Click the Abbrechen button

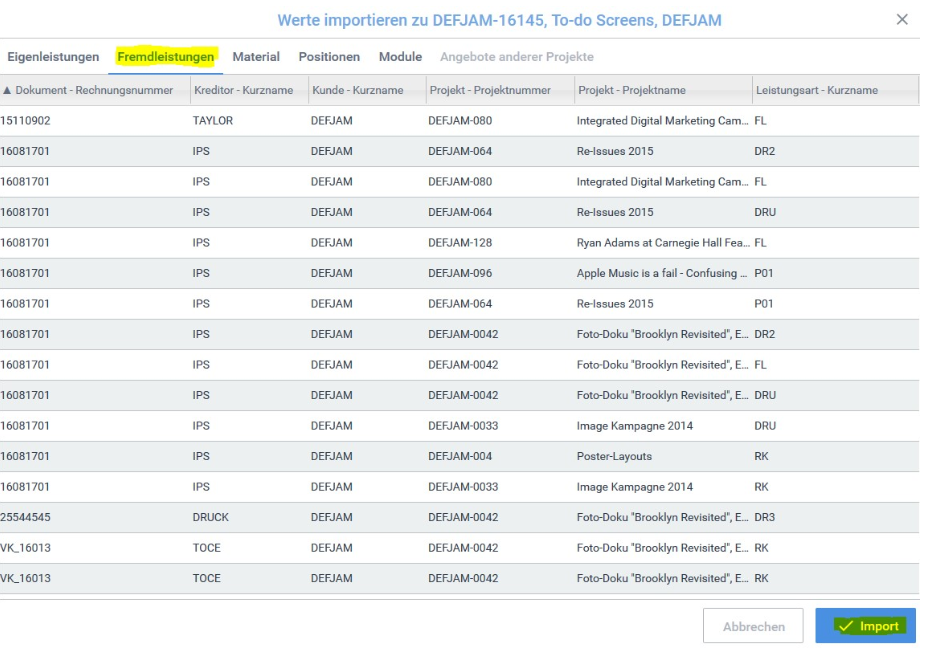coord(753,626)
